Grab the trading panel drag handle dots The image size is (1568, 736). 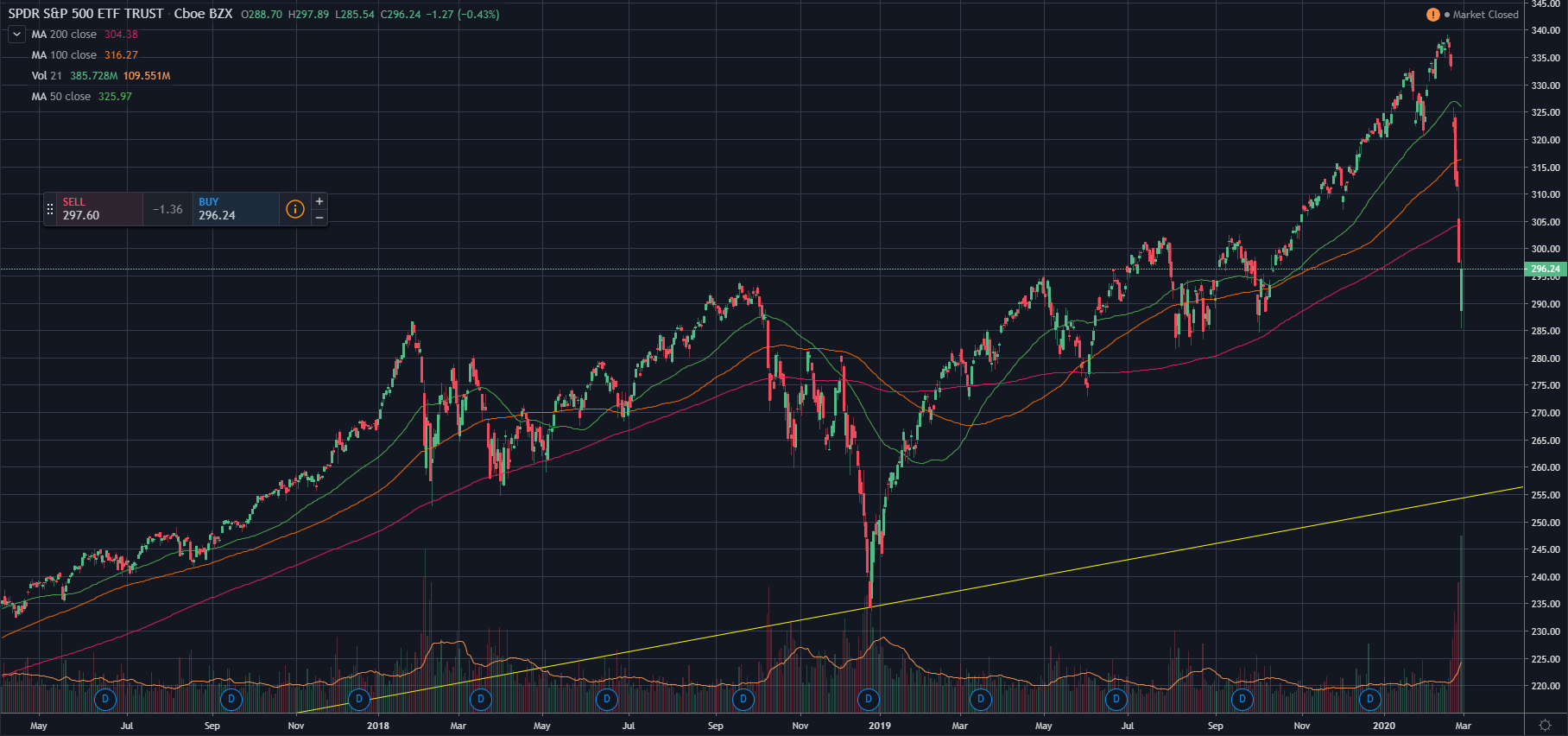50,209
